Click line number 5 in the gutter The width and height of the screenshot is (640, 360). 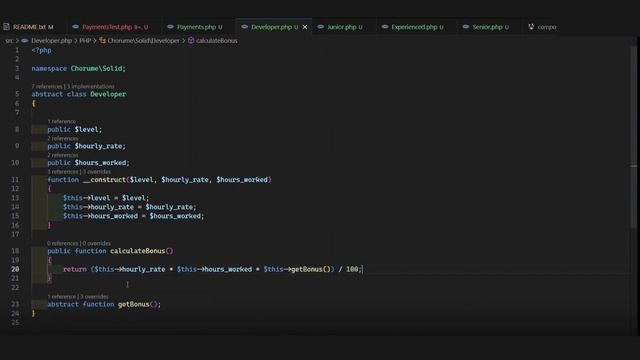tap(17, 94)
